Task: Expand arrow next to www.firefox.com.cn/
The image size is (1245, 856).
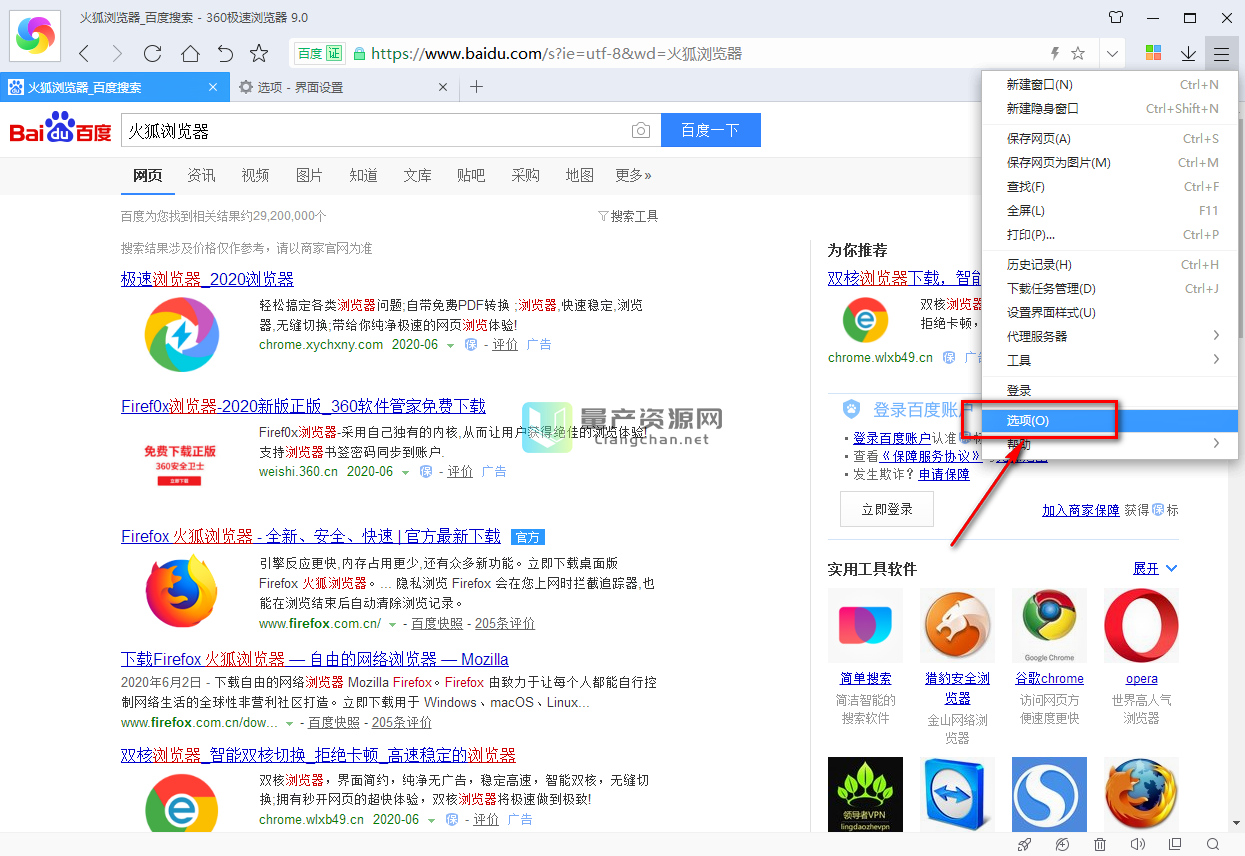Action: pos(392,624)
